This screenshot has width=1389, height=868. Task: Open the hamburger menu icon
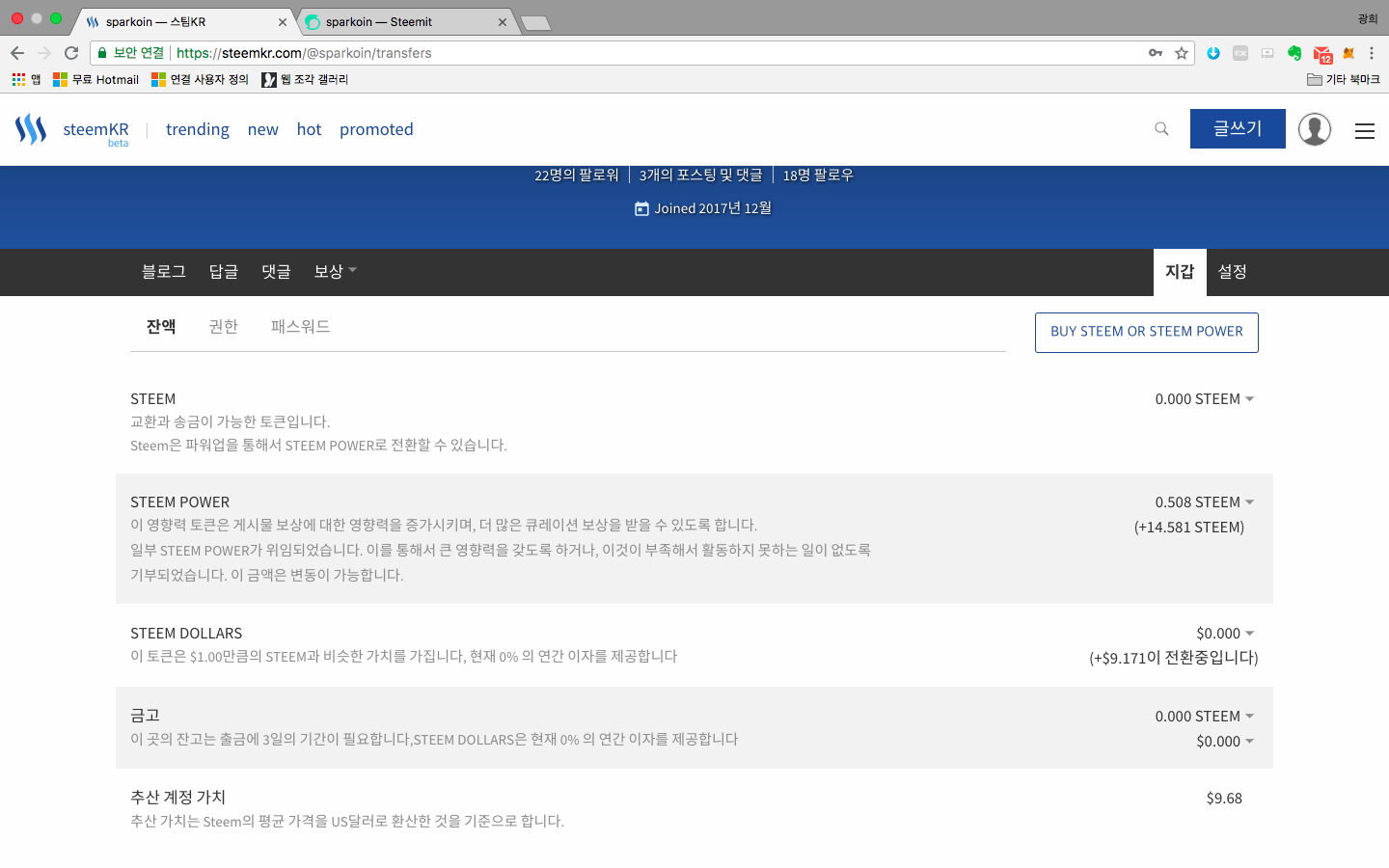coord(1365,130)
